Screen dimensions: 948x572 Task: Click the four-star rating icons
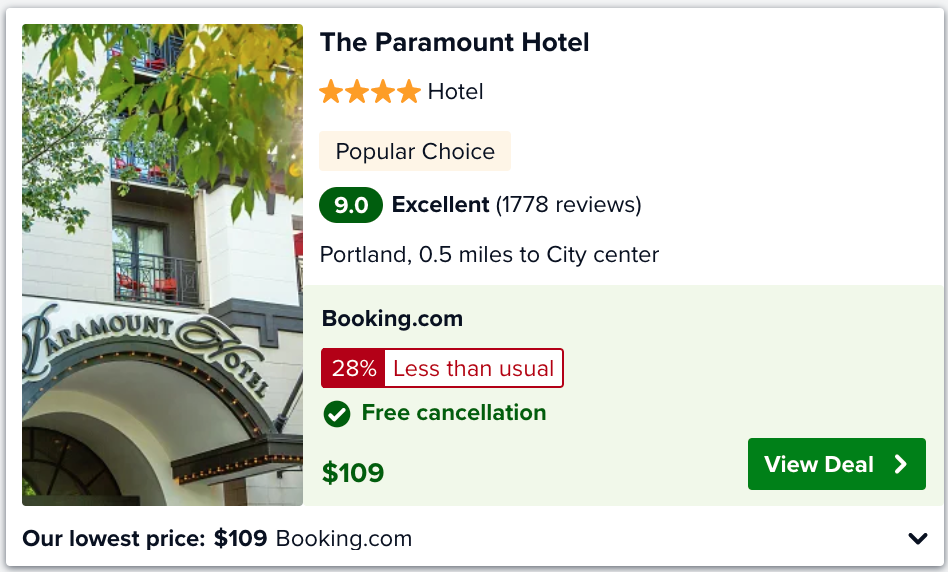coord(370,92)
